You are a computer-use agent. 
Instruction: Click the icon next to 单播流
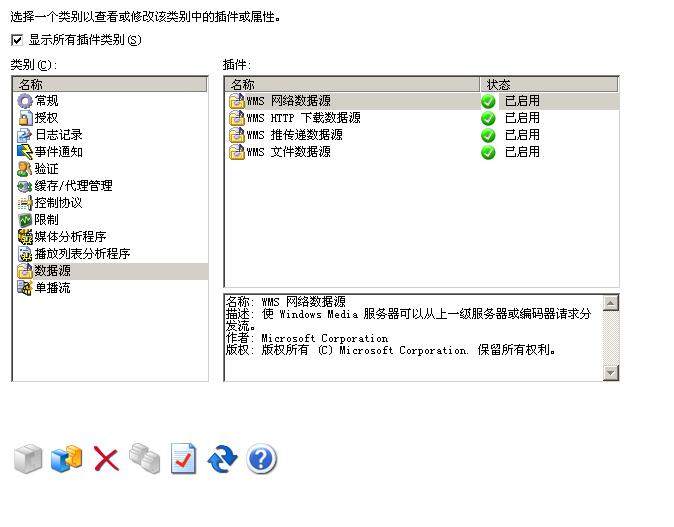tap(25, 288)
